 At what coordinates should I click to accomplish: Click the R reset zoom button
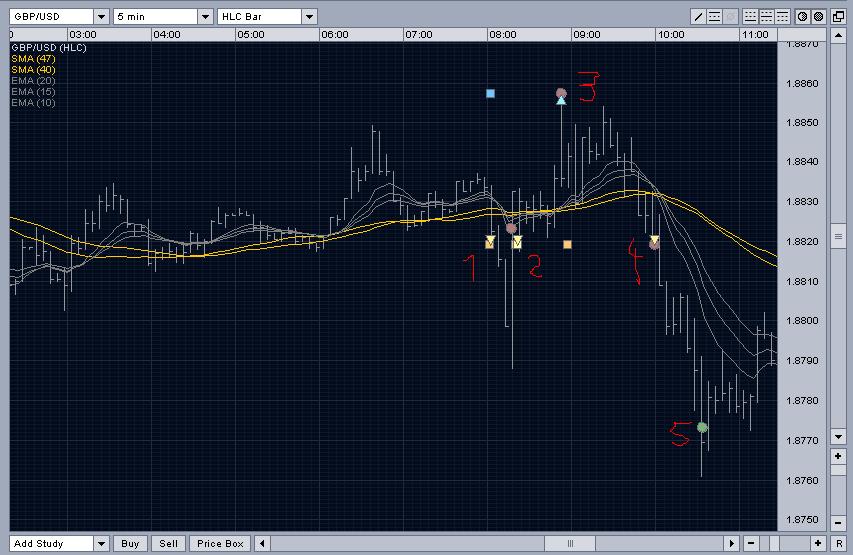tap(838, 543)
